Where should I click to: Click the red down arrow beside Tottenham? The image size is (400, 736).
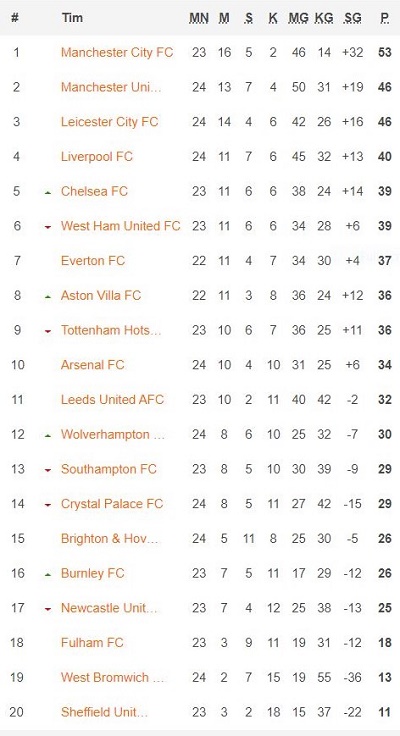[47, 331]
